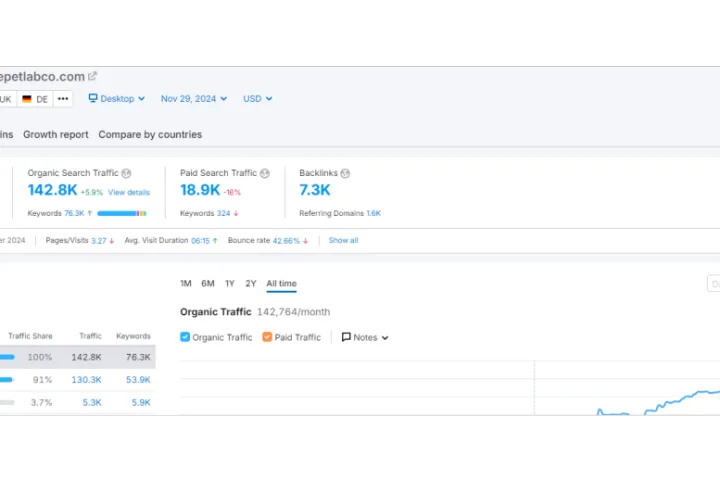720x480 pixels.
Task: Click the Keywords column header
Action: click(133, 336)
